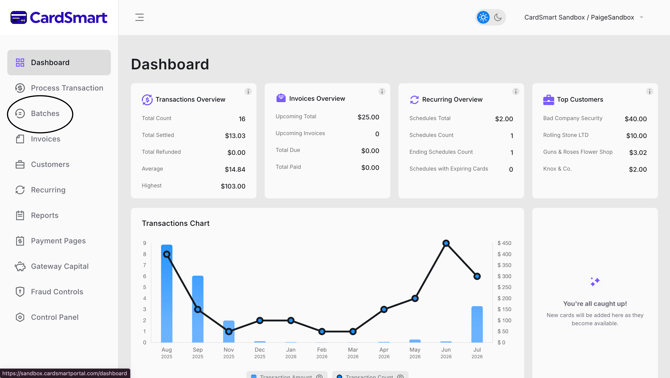This screenshot has height=378, width=670.
Task: Click the Dashboard grid icon in the sidebar
Action: 20,62
